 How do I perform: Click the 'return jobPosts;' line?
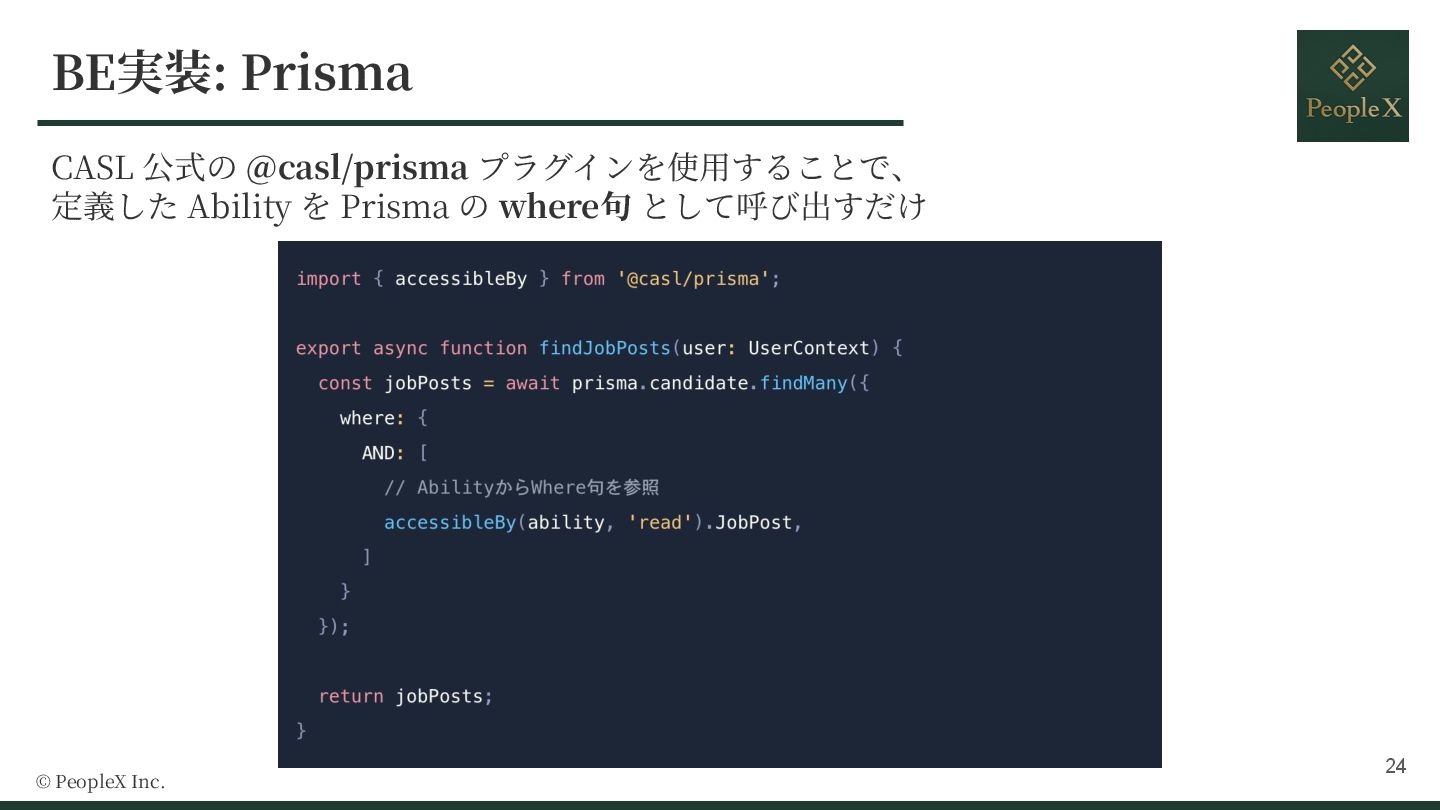pyautogui.click(x=405, y=696)
